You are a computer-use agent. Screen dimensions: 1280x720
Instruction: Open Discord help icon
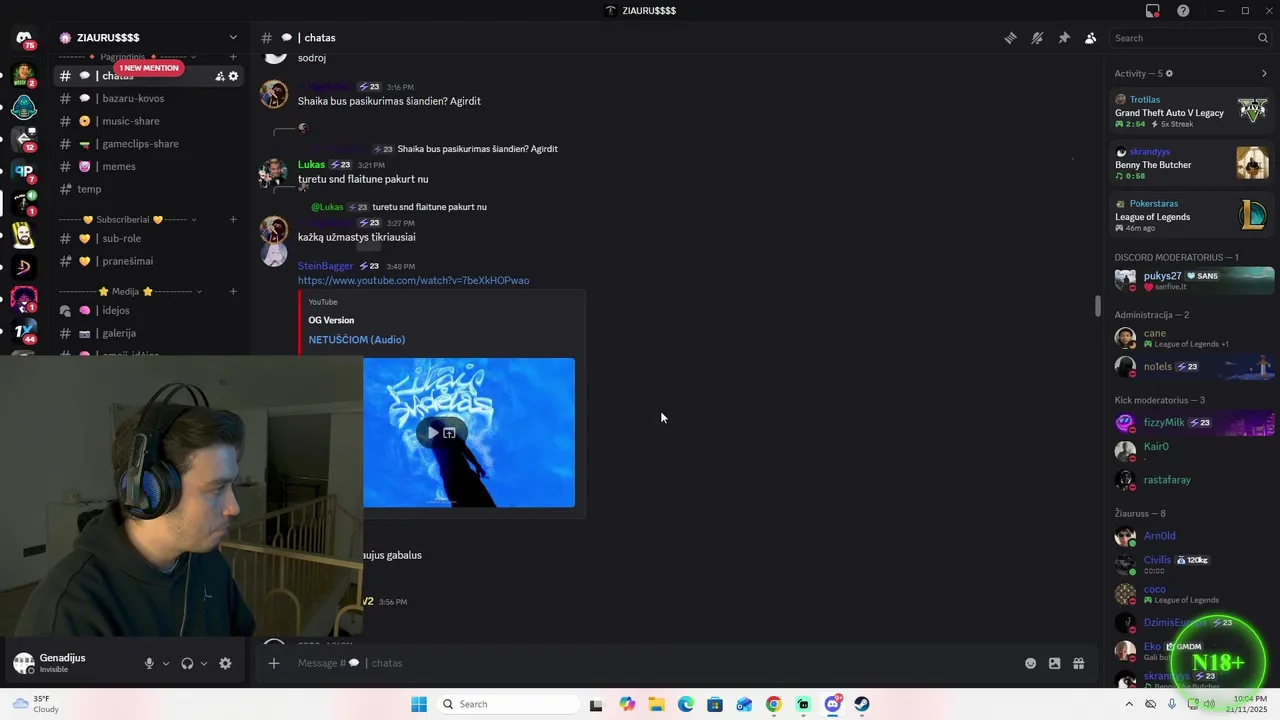[1183, 11]
